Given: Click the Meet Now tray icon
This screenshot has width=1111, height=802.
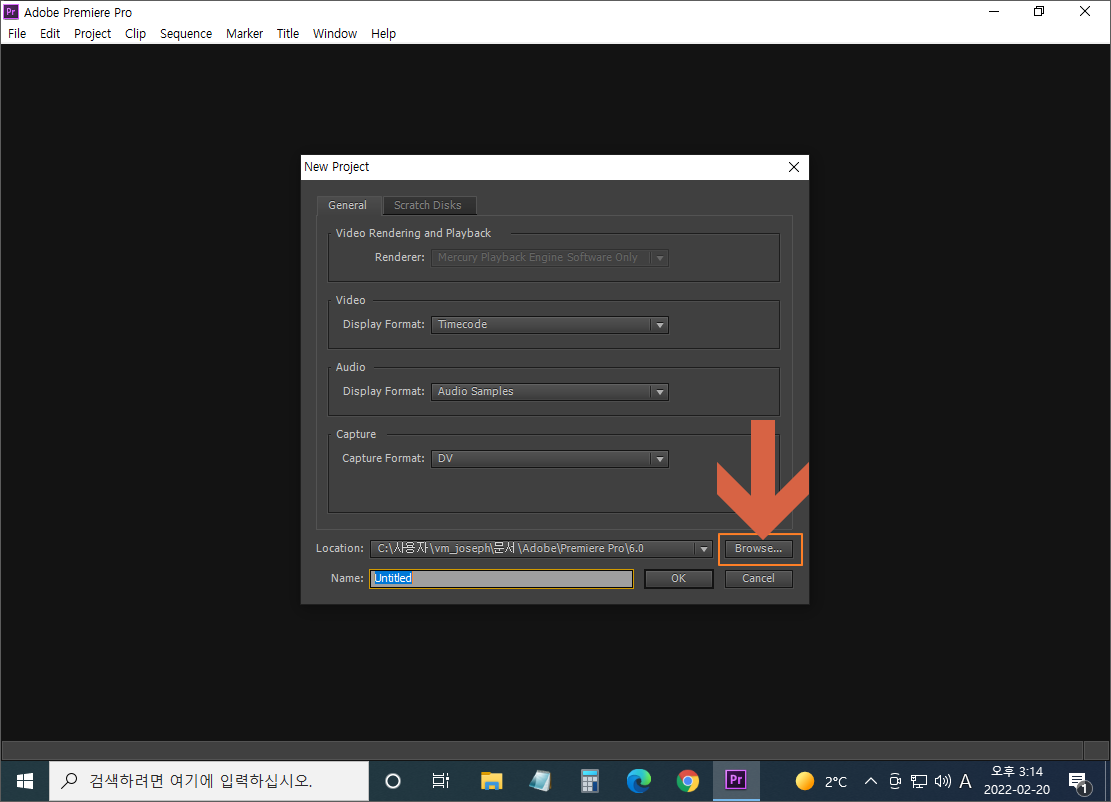Looking at the screenshot, I should coord(895,781).
